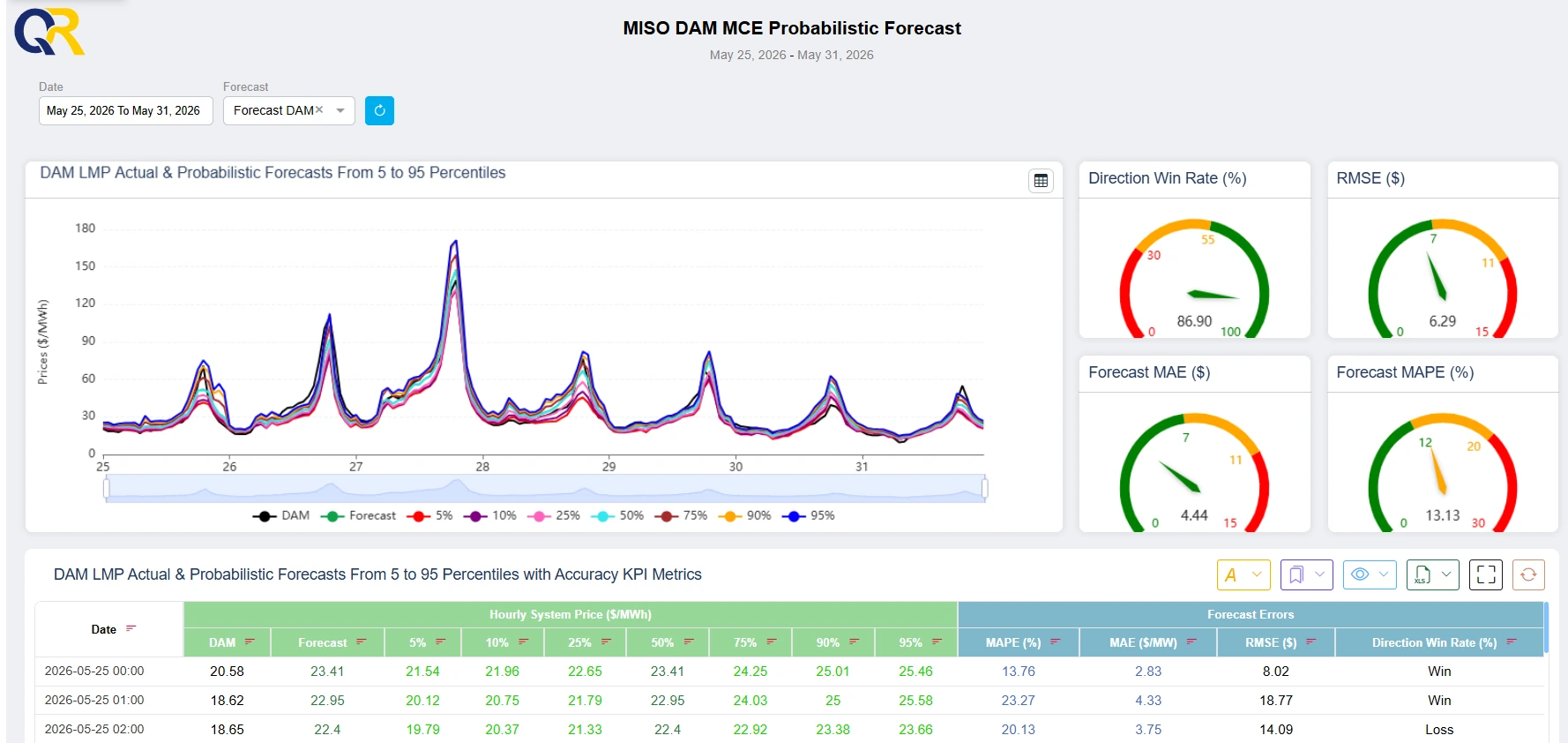Viewport: 1568px width, 743px height.
Task: Click the MAE ($/MW) column header
Action: coord(1148,642)
